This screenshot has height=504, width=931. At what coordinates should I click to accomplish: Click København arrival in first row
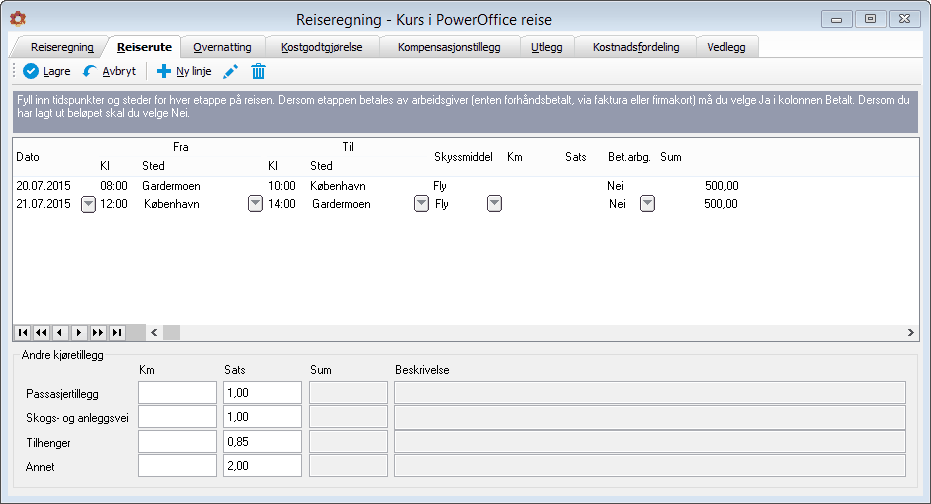pos(337,186)
